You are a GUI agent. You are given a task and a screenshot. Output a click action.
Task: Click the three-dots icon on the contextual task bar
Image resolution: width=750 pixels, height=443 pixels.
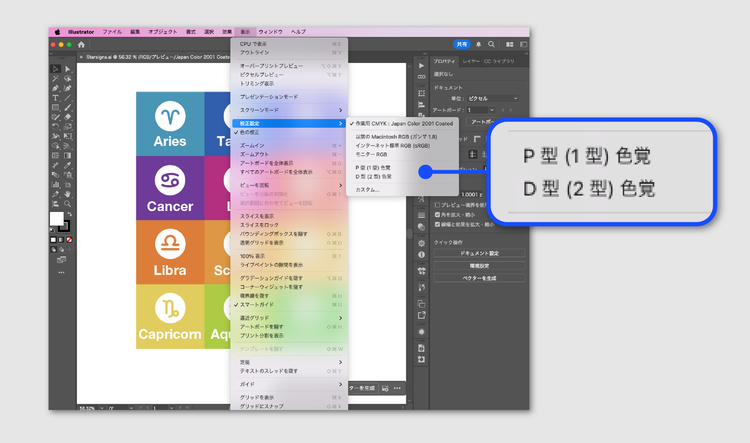click(x=397, y=388)
